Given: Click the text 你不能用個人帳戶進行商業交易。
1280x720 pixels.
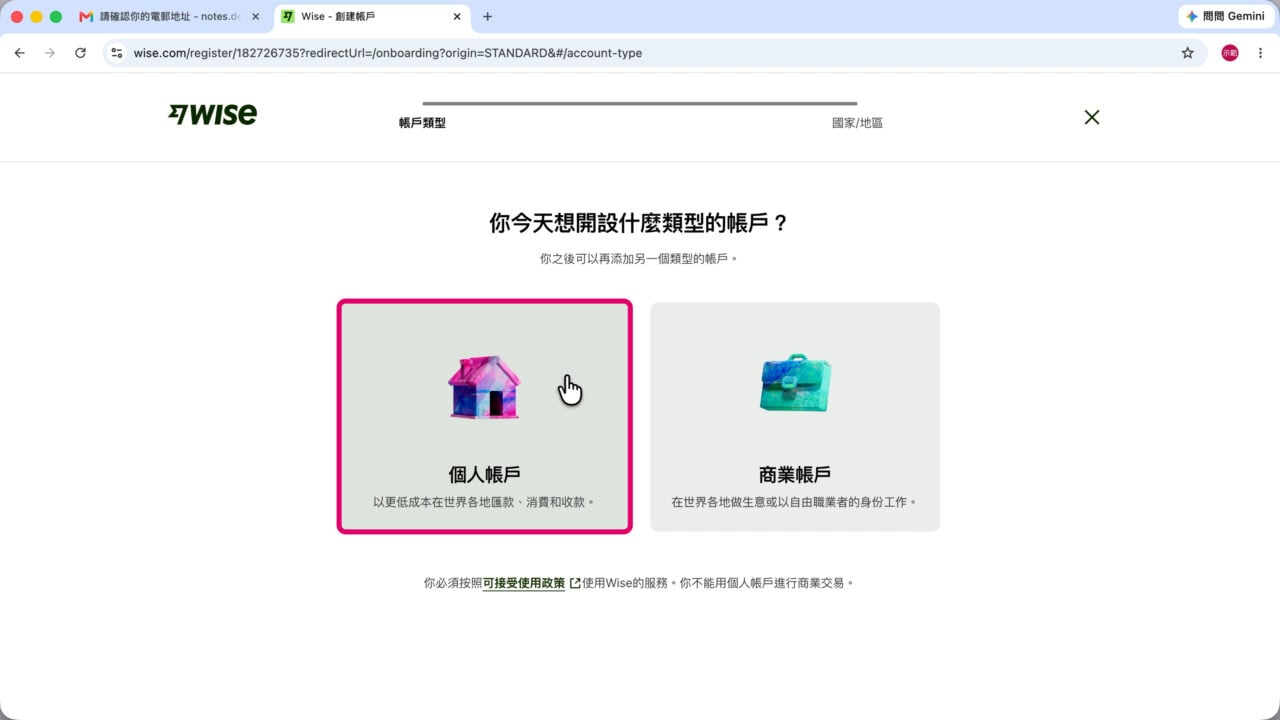Looking at the screenshot, I should tap(767, 583).
